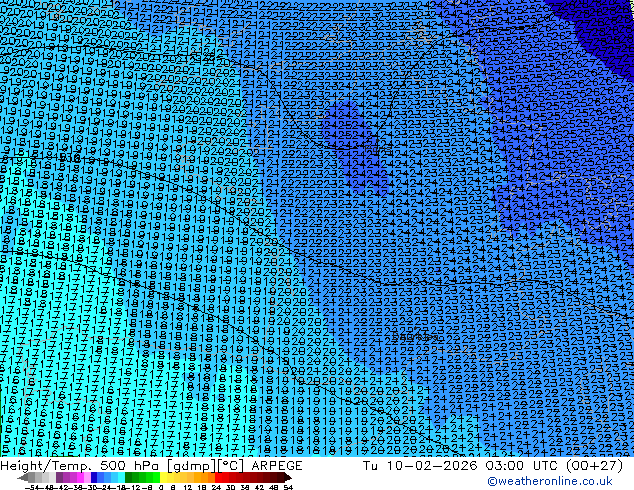Select the dark blue legend color segment
The height and width of the screenshot is (490, 634).
[94, 478]
